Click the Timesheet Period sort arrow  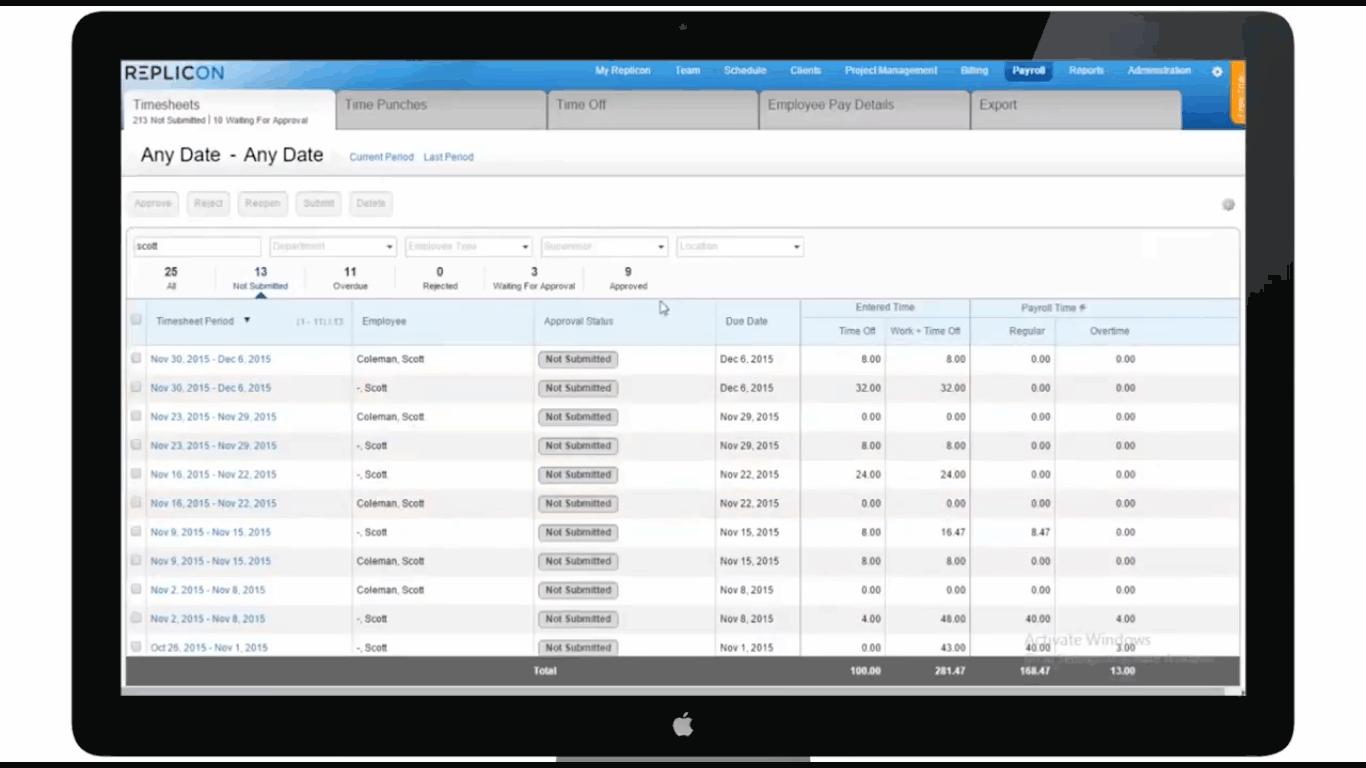pyautogui.click(x=247, y=321)
